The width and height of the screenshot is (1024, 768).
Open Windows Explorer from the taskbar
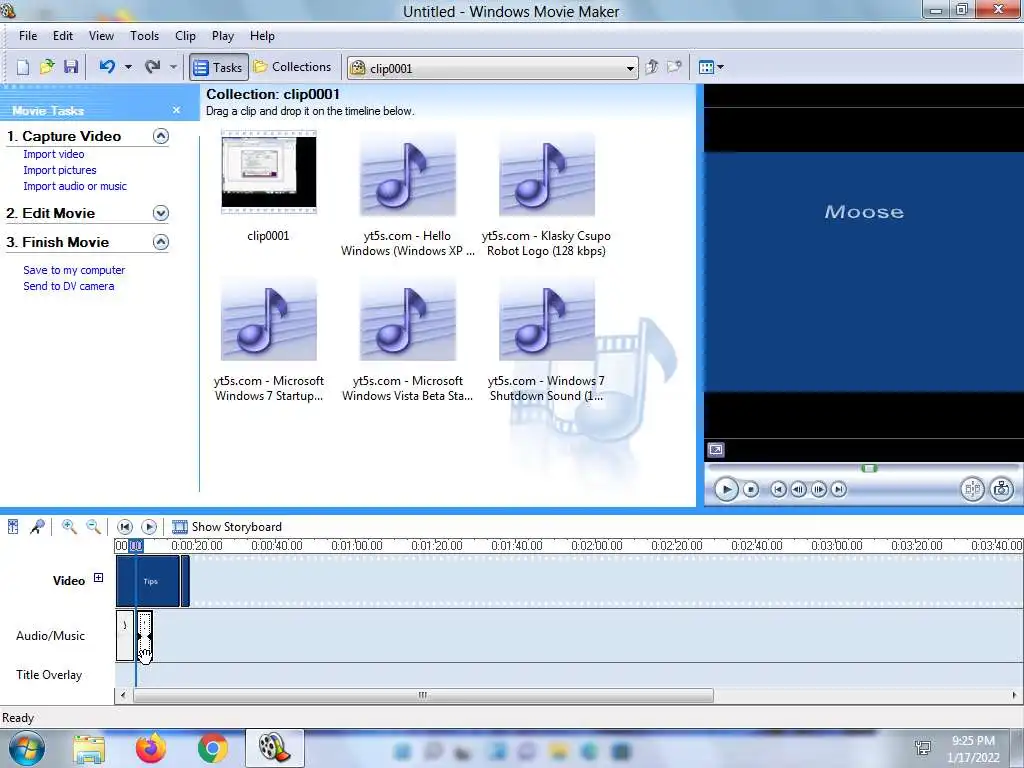click(89, 749)
